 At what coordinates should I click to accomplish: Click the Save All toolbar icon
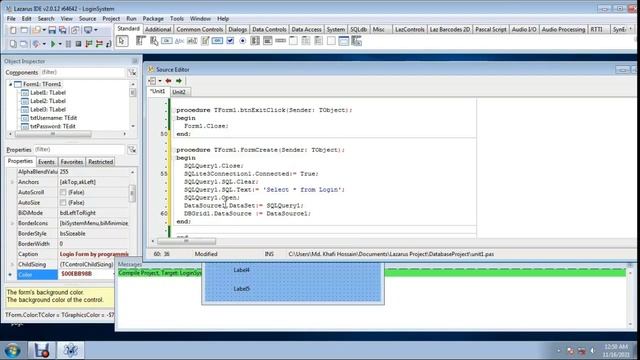point(62,30)
